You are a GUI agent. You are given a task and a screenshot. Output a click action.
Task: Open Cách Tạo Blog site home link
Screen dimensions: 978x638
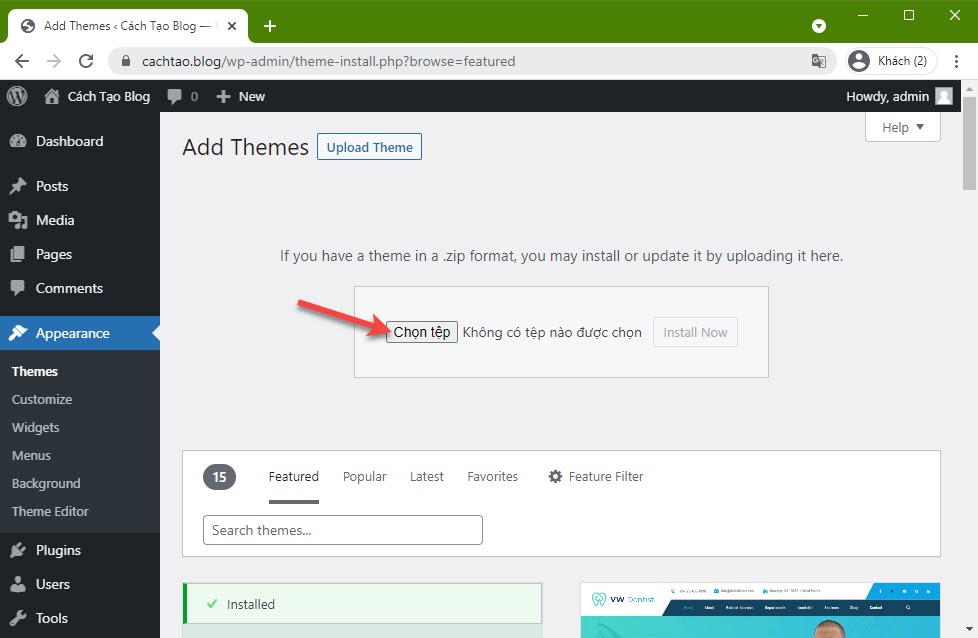(x=97, y=96)
